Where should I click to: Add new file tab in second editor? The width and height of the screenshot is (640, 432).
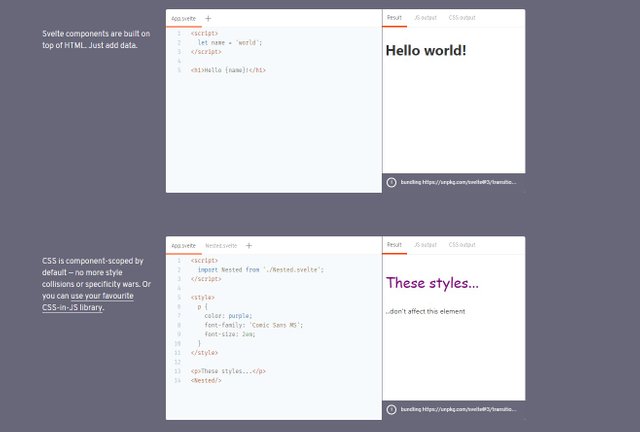click(249, 245)
